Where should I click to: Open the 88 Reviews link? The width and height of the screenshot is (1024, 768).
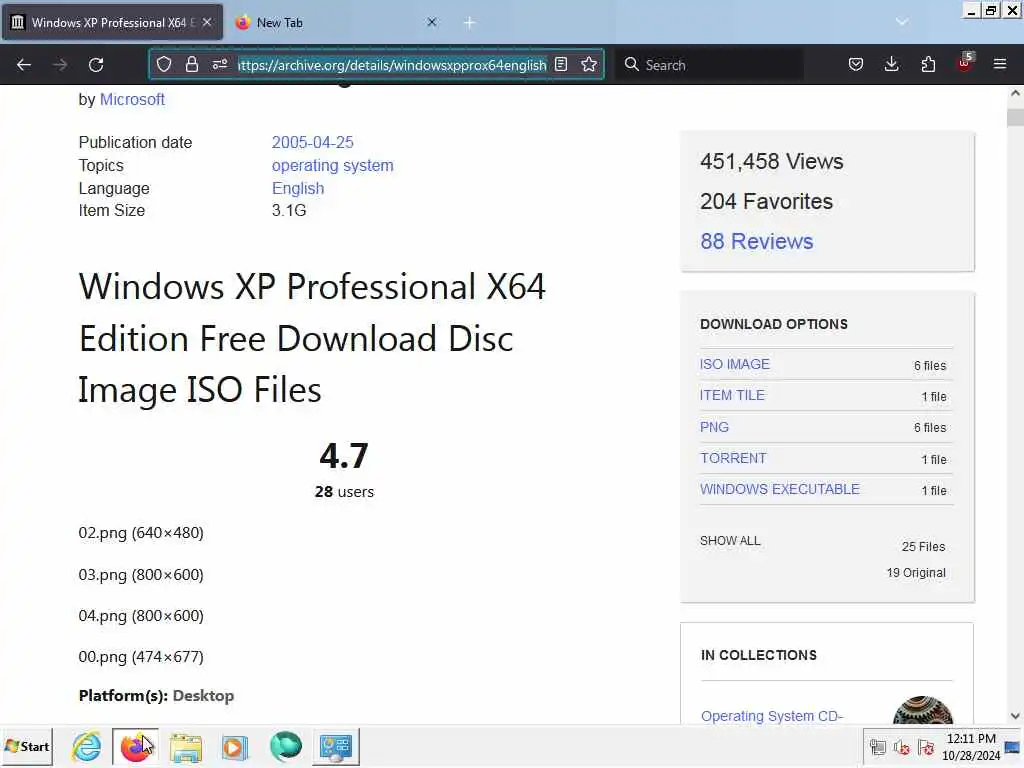(756, 241)
